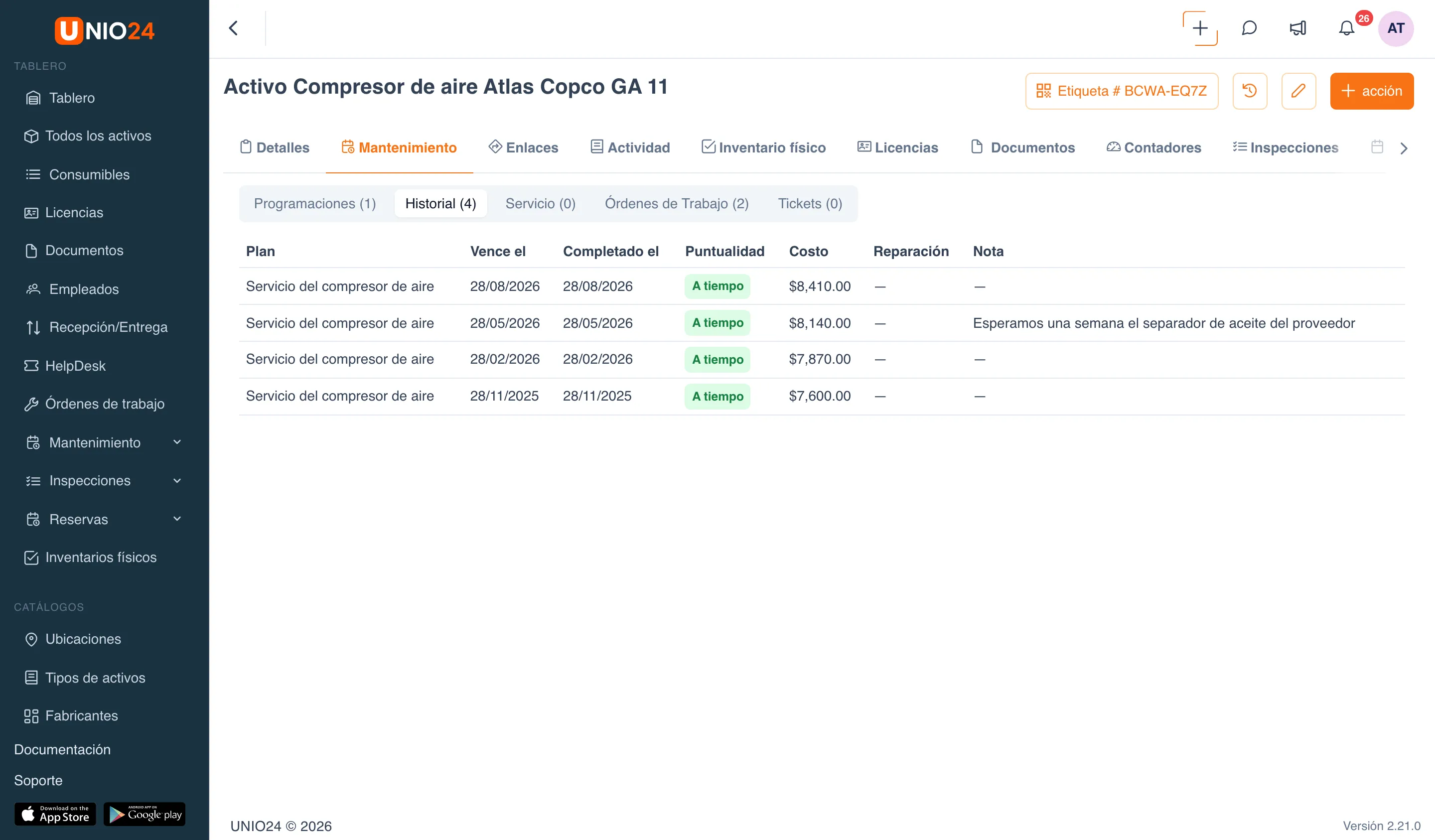The image size is (1435, 840).
Task: Open the Contadores tab
Action: pos(1153,147)
